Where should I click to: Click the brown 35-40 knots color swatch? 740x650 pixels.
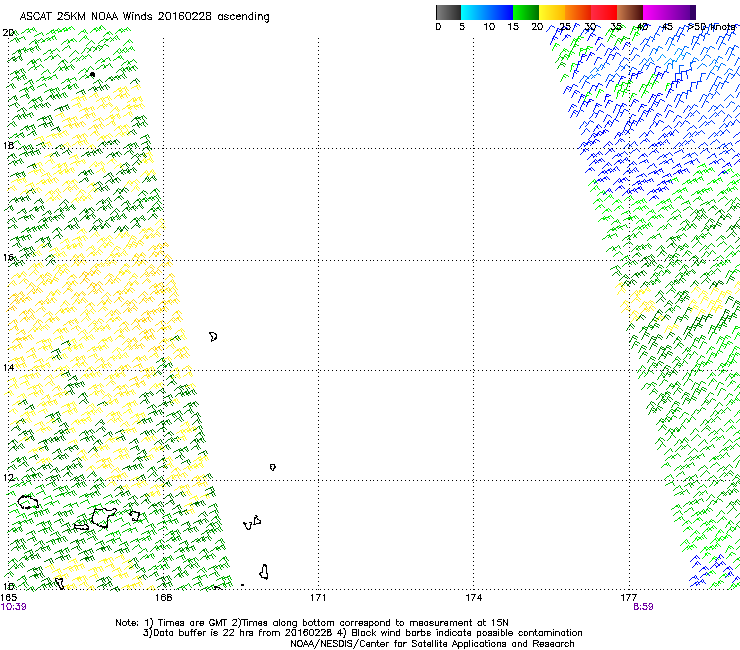(x=630, y=12)
